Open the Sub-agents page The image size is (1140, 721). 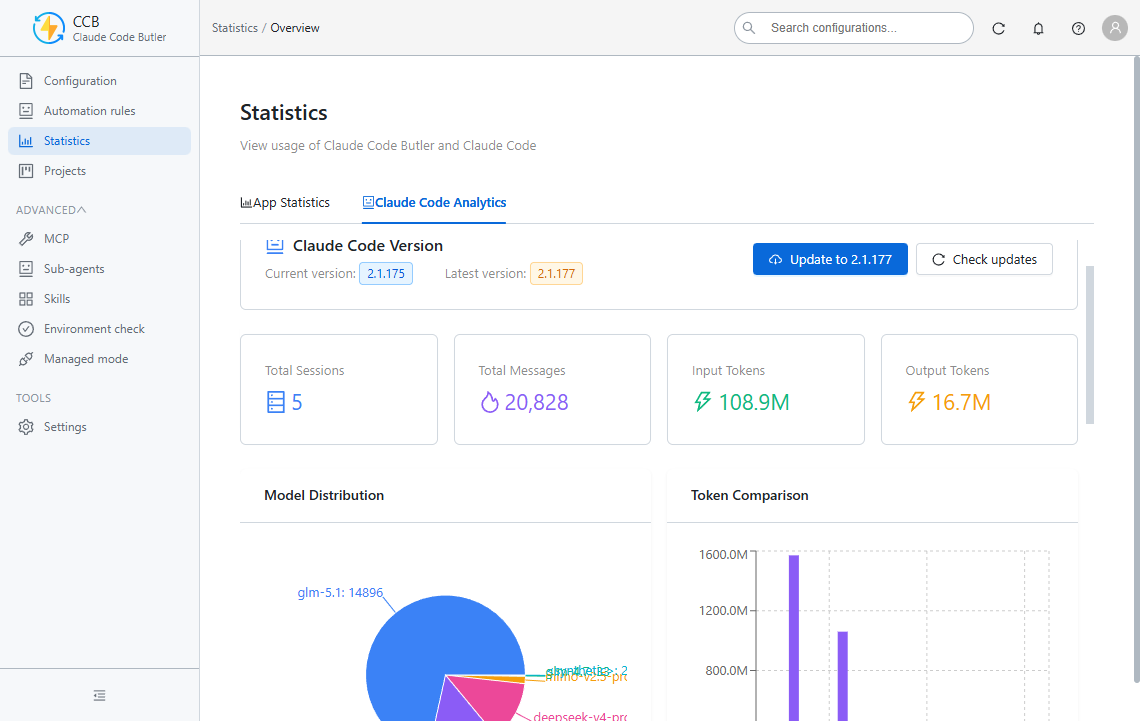[100, 269]
